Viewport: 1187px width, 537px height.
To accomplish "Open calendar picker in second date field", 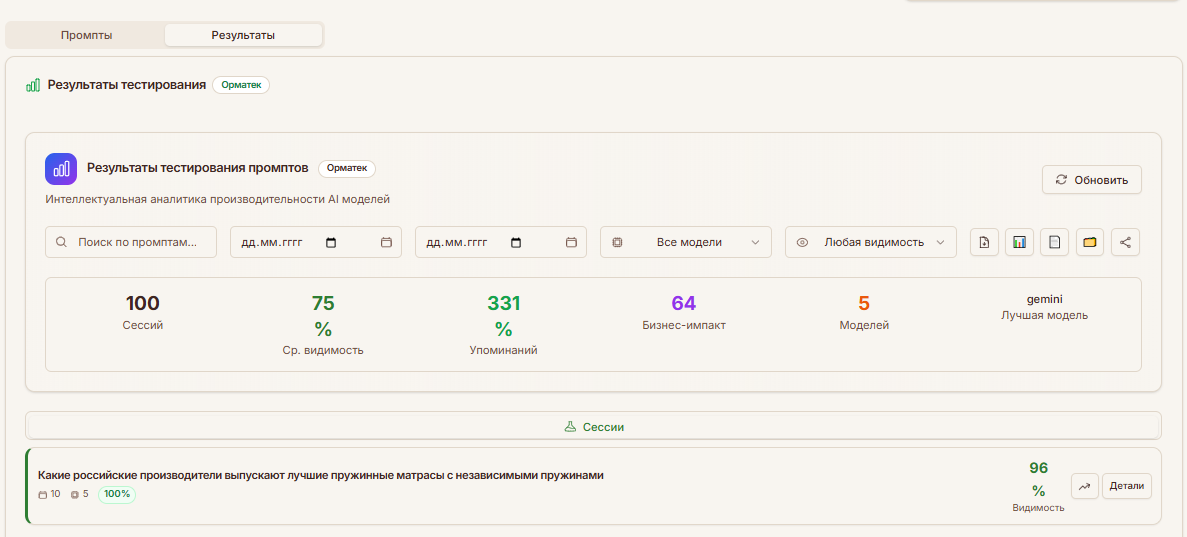I will click(516, 242).
